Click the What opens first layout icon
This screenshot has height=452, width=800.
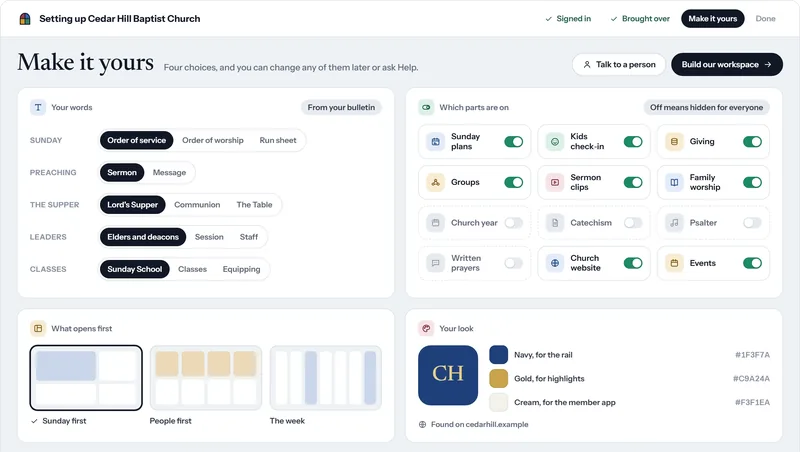tap(38, 329)
